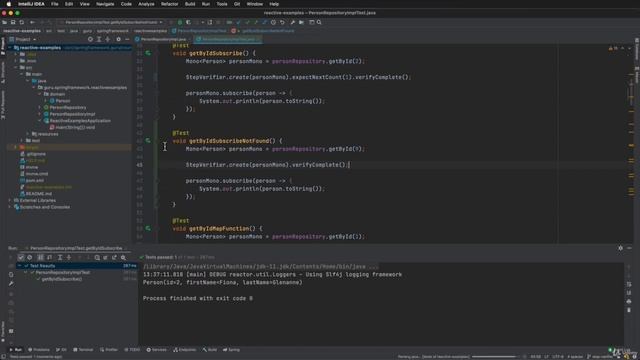Viewport: 640px width, 360px height.
Task: Click export test results icon
Action: (x=114, y=258)
